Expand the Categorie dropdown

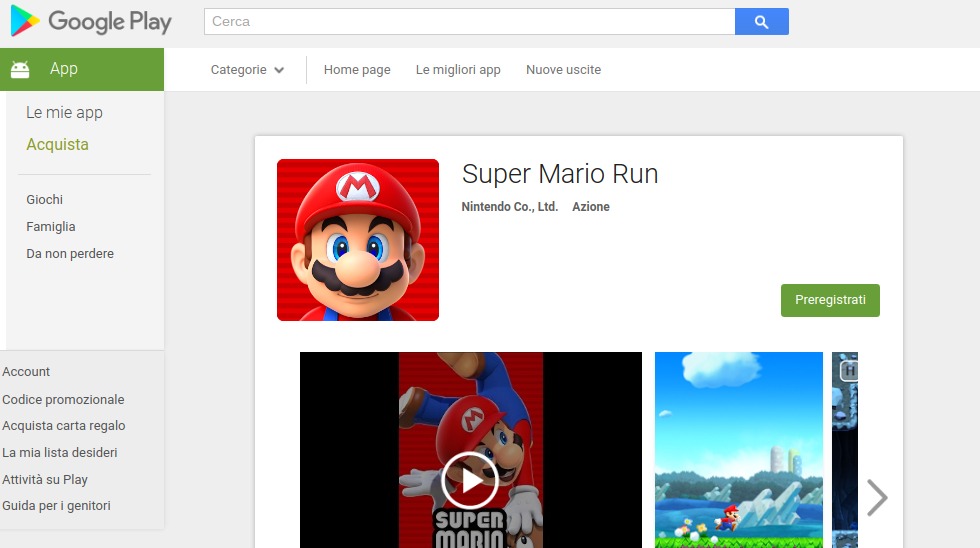pyautogui.click(x=248, y=70)
